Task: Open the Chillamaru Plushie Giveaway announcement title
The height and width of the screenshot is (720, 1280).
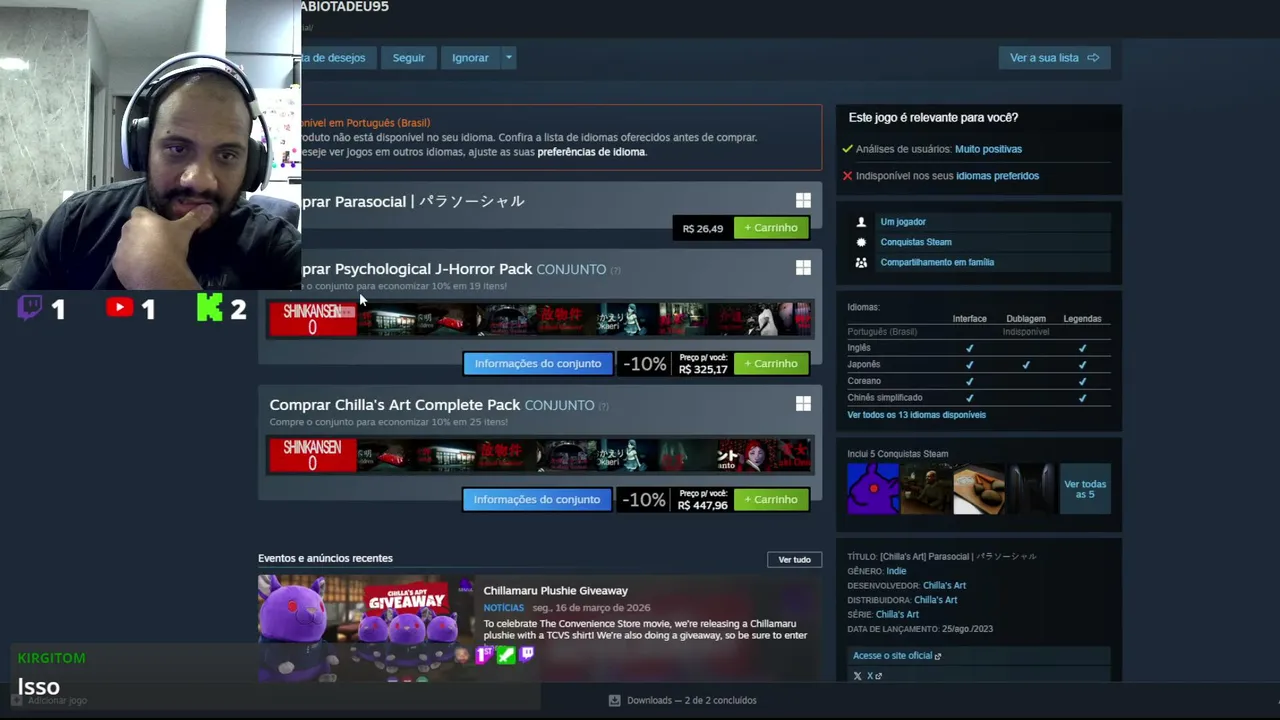Action: [555, 591]
